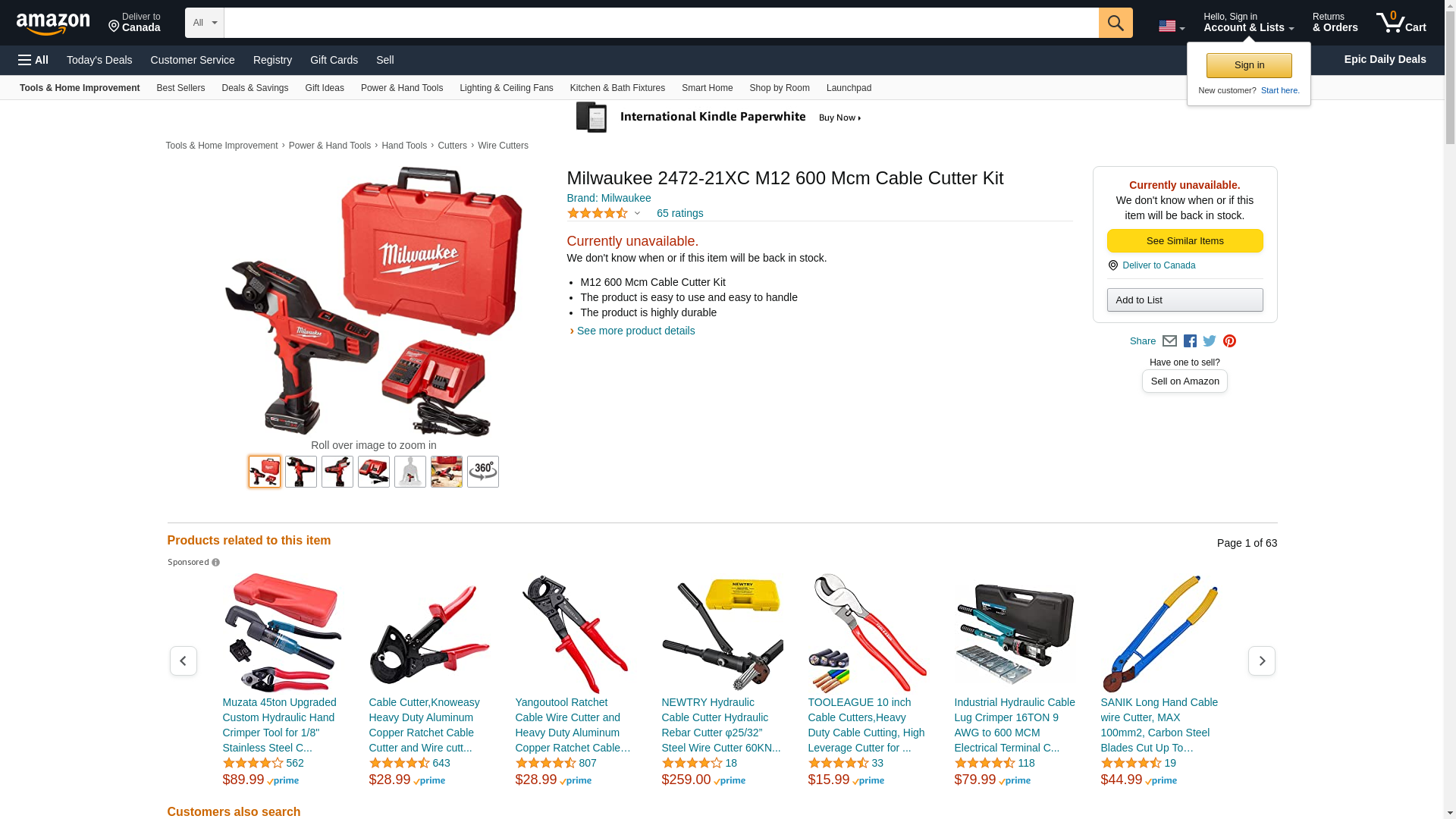The height and width of the screenshot is (819, 1456).
Task: Open the 65 ratings link
Action: (679, 213)
